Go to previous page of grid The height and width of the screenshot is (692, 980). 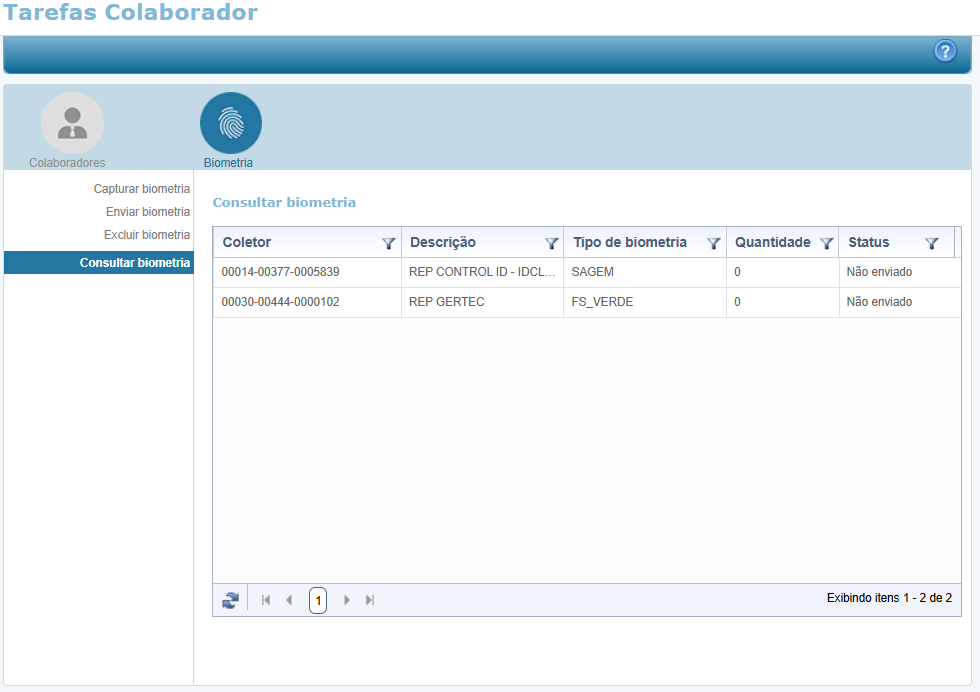[289, 600]
